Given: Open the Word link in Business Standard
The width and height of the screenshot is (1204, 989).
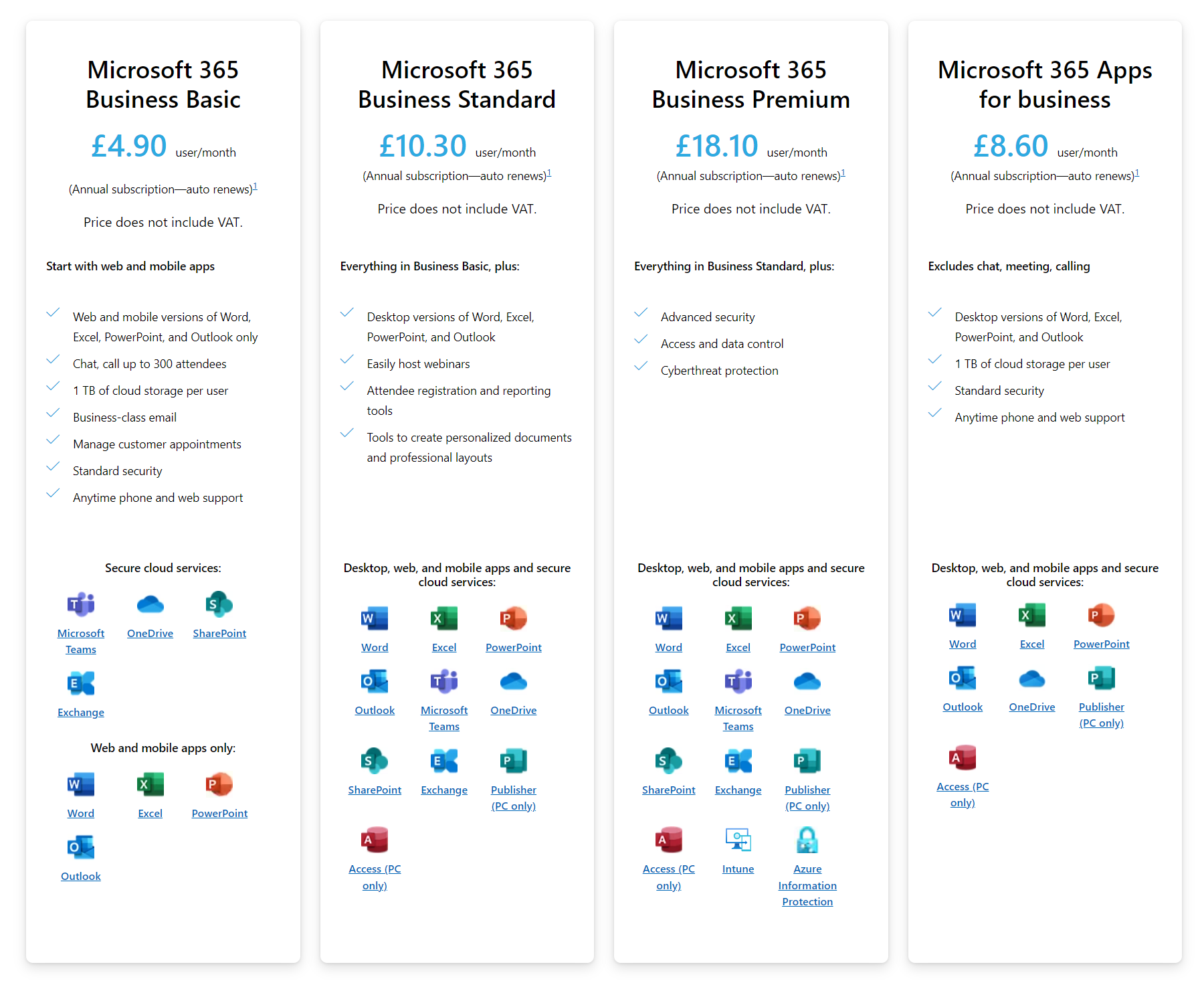Looking at the screenshot, I should tap(375, 647).
